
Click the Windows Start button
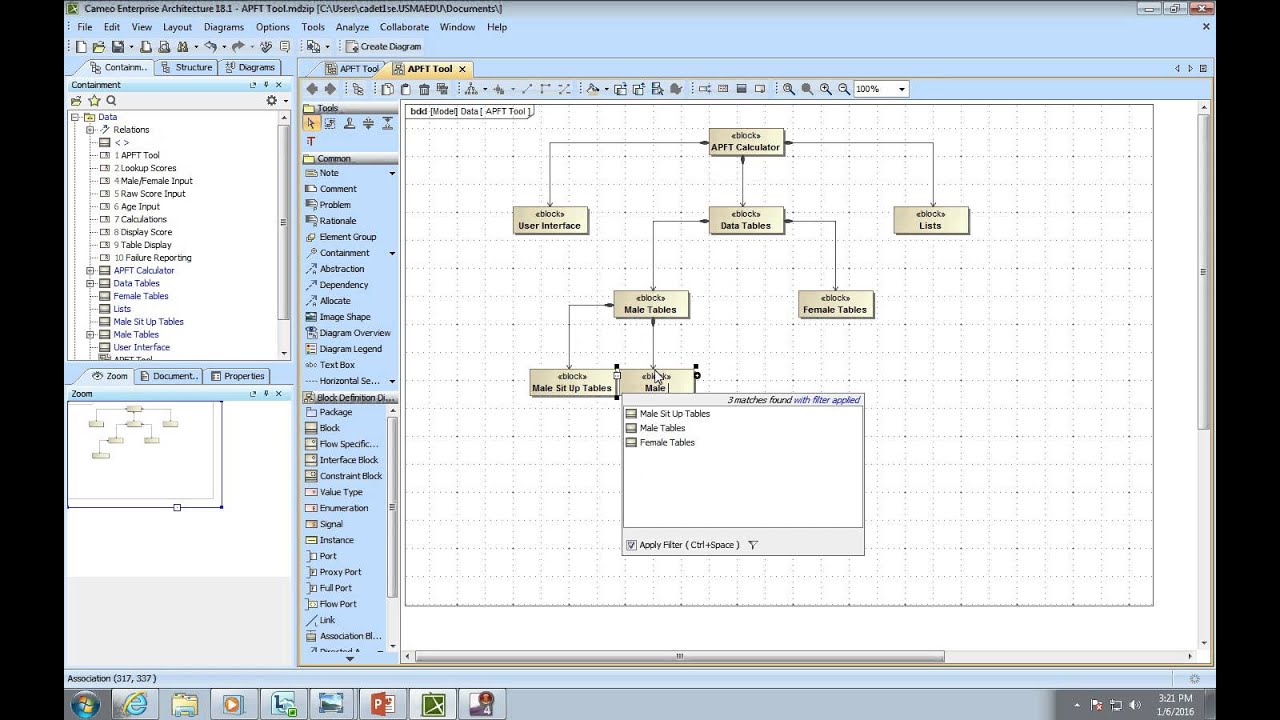(x=85, y=705)
